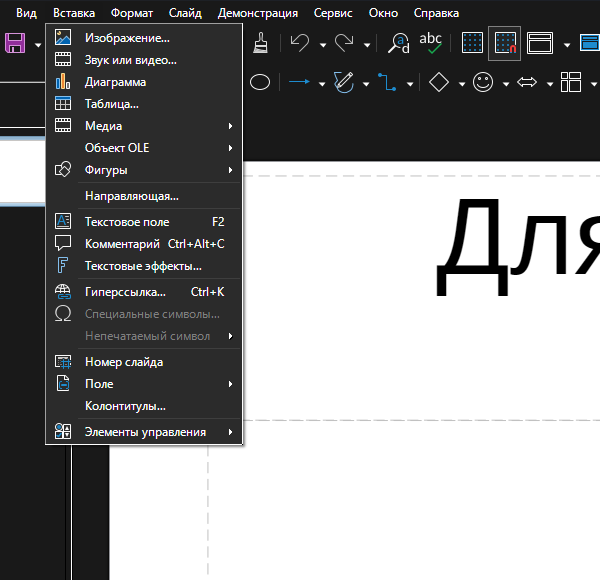Select the Line arrow tool
The width and height of the screenshot is (600, 580).
(x=299, y=82)
